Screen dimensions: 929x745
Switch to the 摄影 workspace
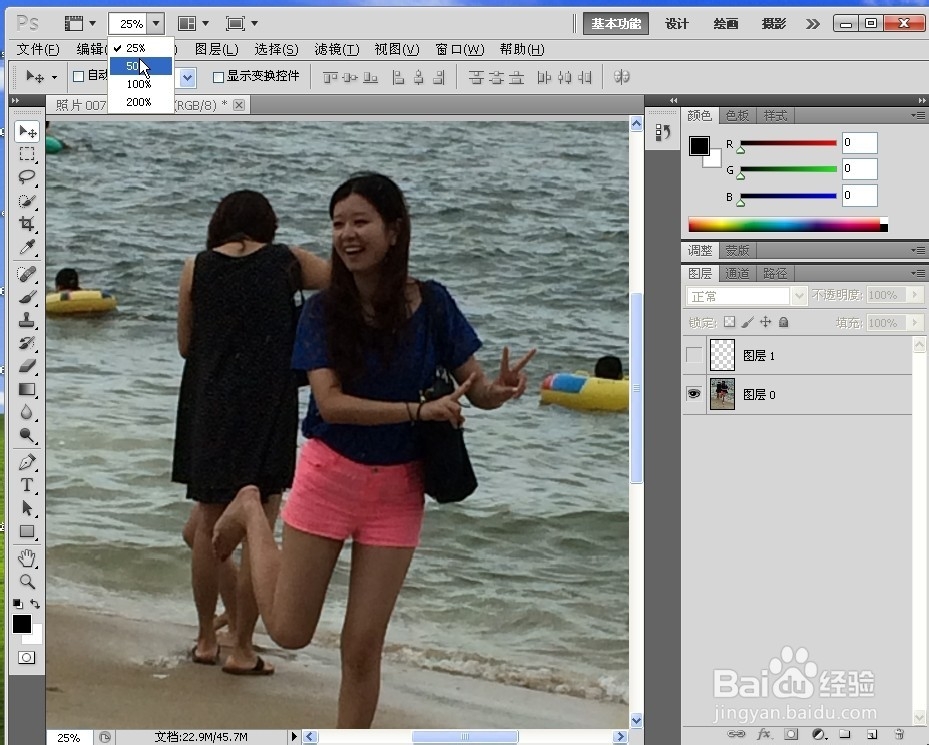click(x=773, y=24)
